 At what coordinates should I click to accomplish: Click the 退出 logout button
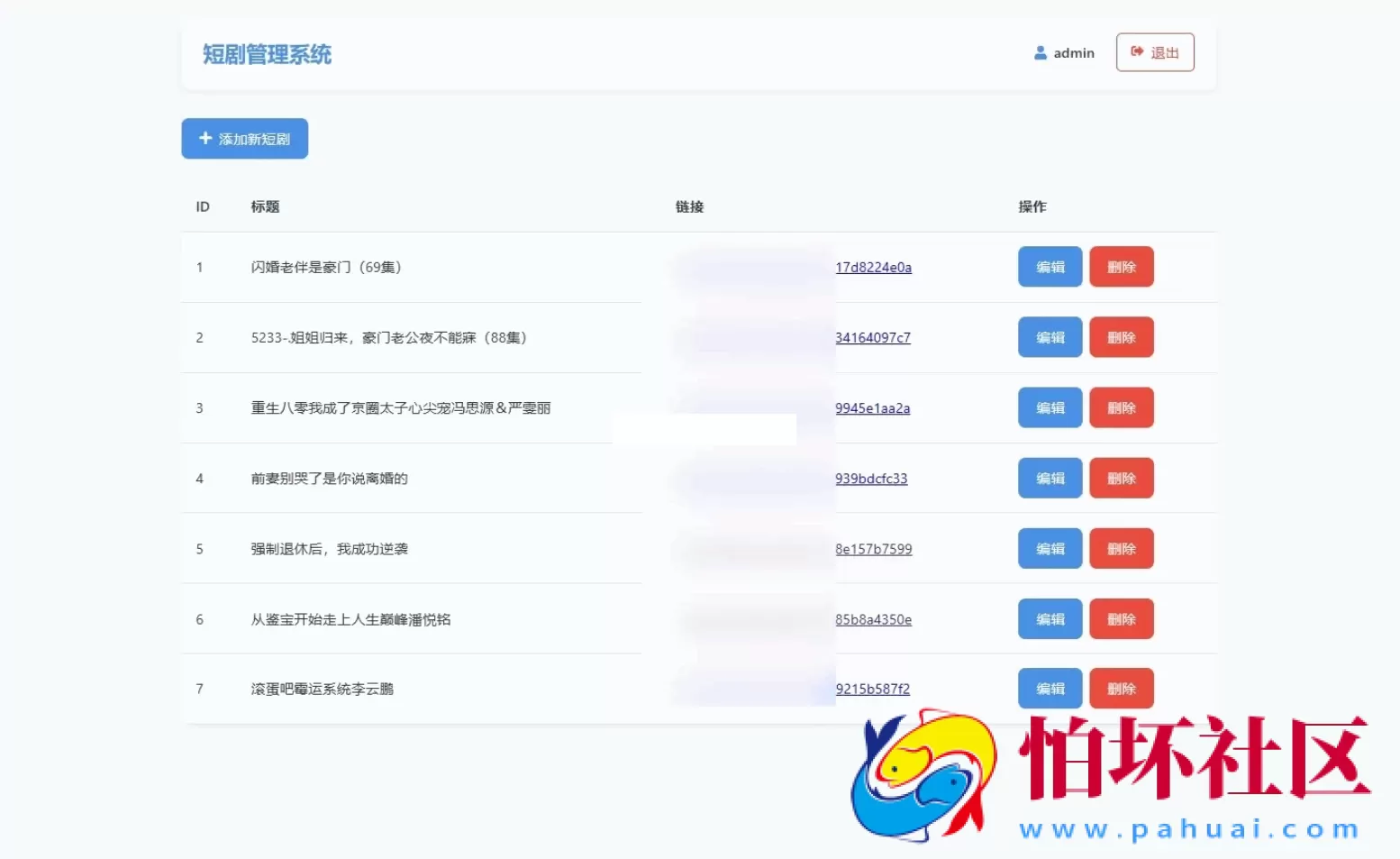click(x=1155, y=52)
